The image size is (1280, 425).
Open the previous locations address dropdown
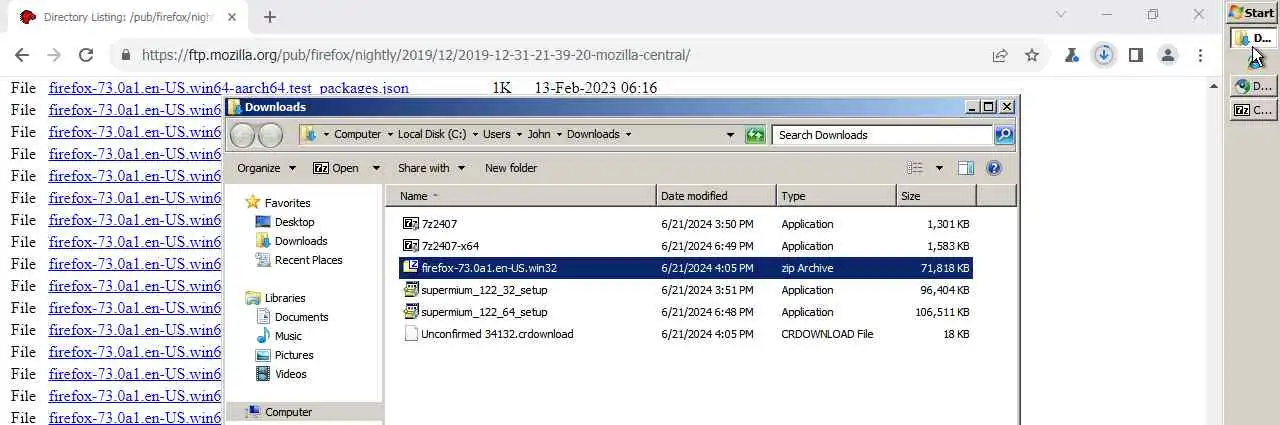[731, 135]
